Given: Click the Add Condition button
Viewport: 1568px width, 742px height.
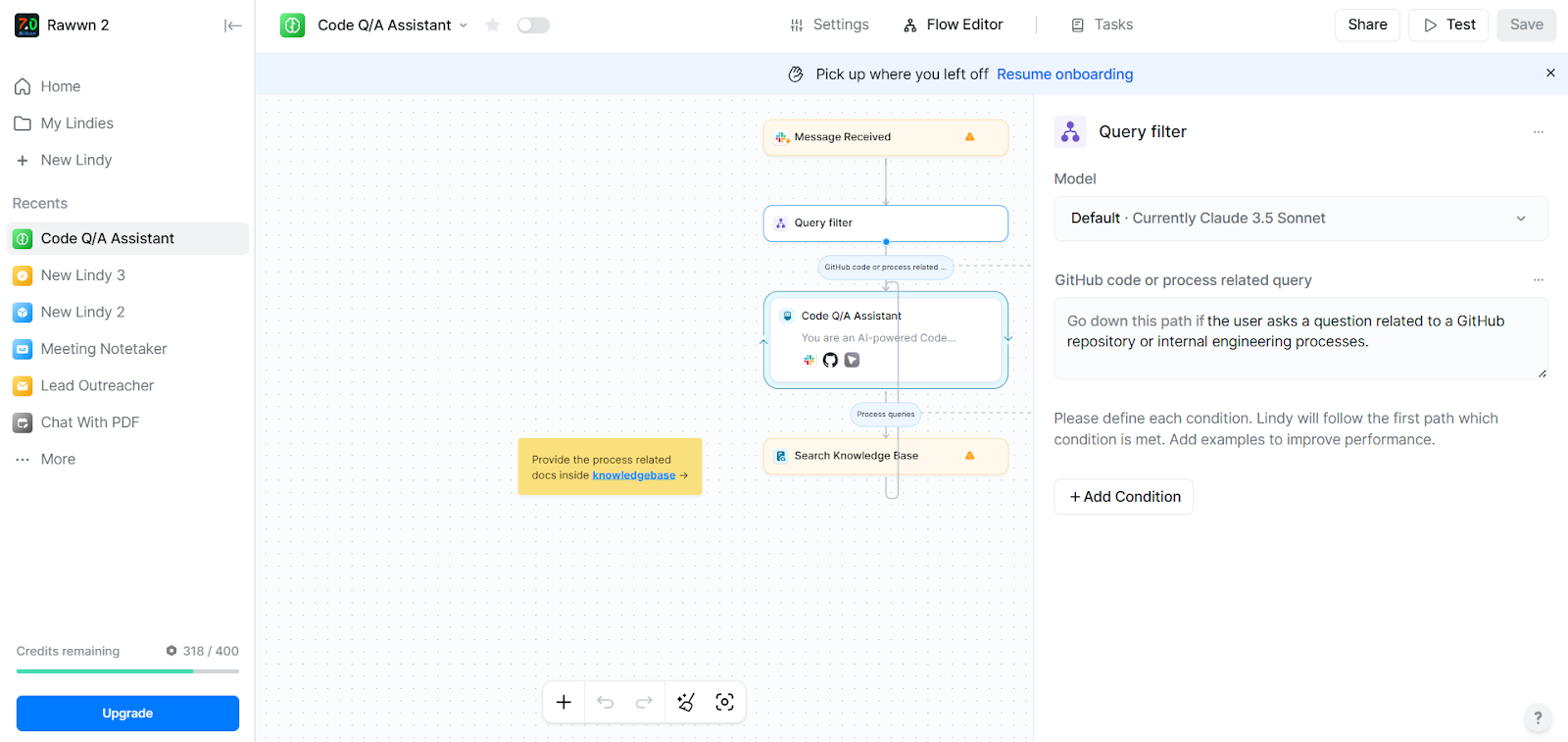Looking at the screenshot, I should coord(1124,497).
